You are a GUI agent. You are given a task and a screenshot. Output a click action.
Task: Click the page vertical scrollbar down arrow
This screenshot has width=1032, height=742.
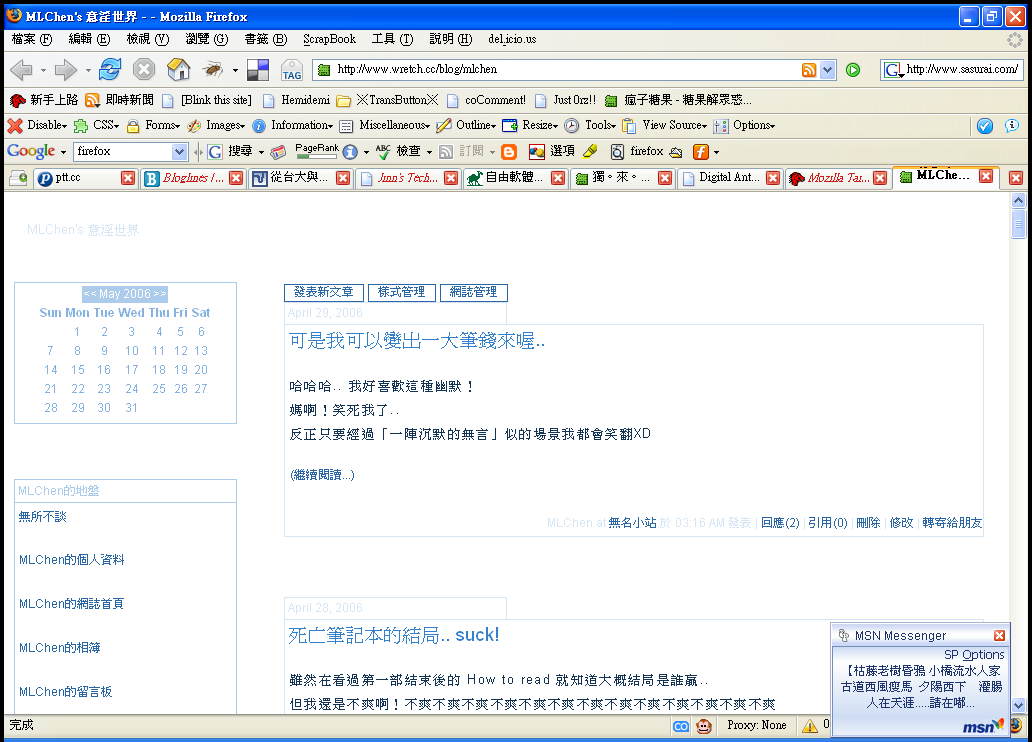point(1018,705)
